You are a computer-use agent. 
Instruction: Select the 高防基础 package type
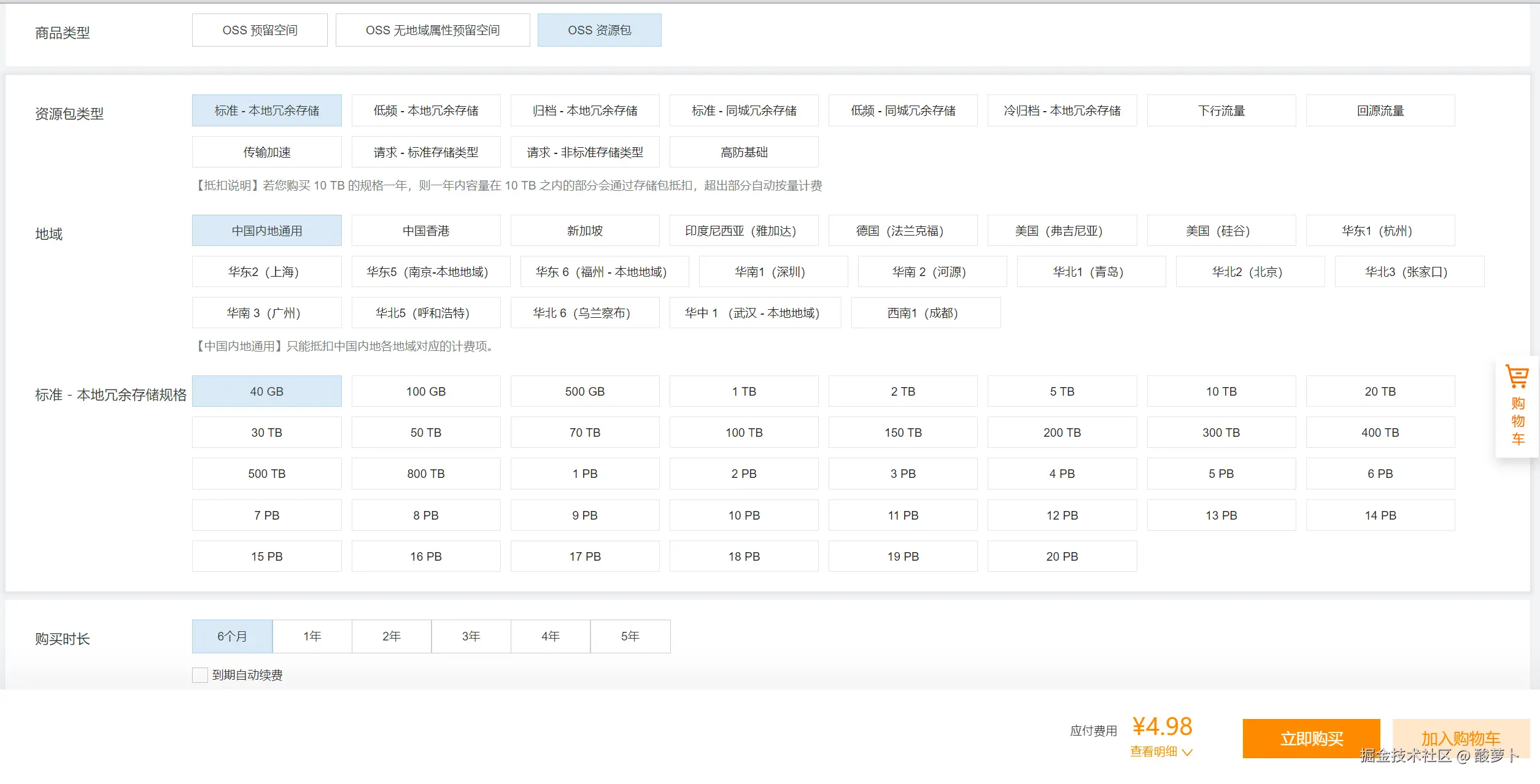743,152
